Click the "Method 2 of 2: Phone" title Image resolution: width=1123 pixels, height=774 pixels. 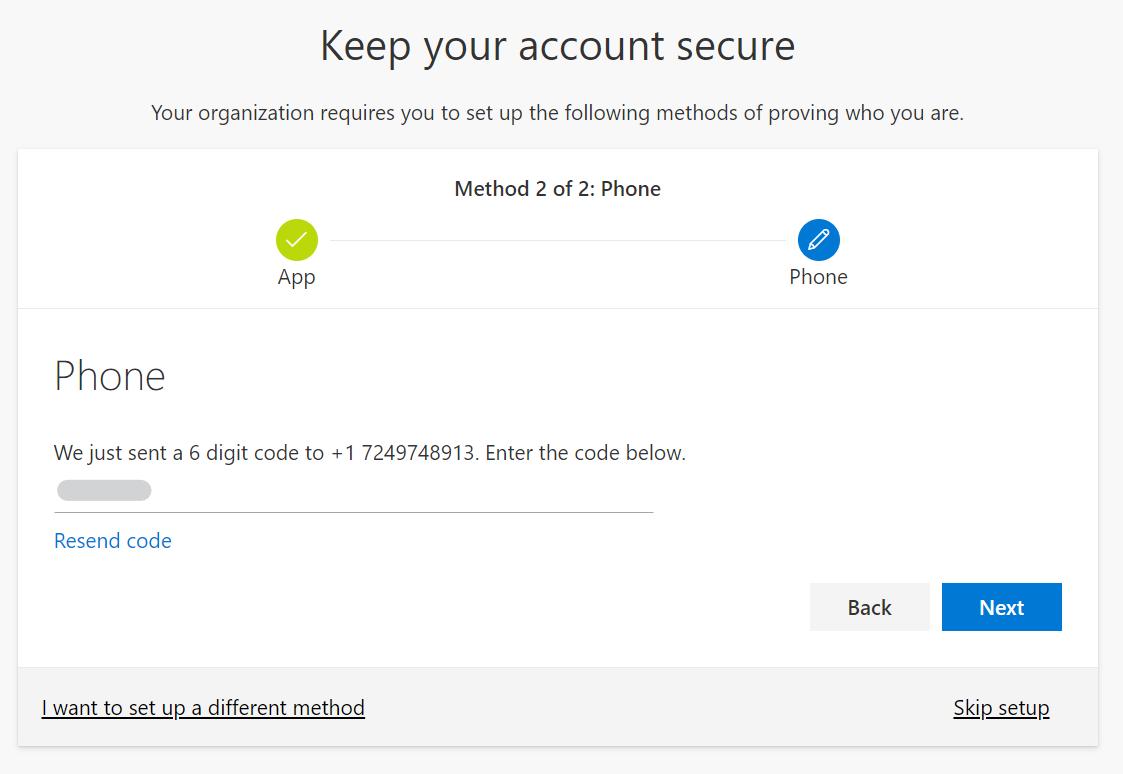pos(557,189)
